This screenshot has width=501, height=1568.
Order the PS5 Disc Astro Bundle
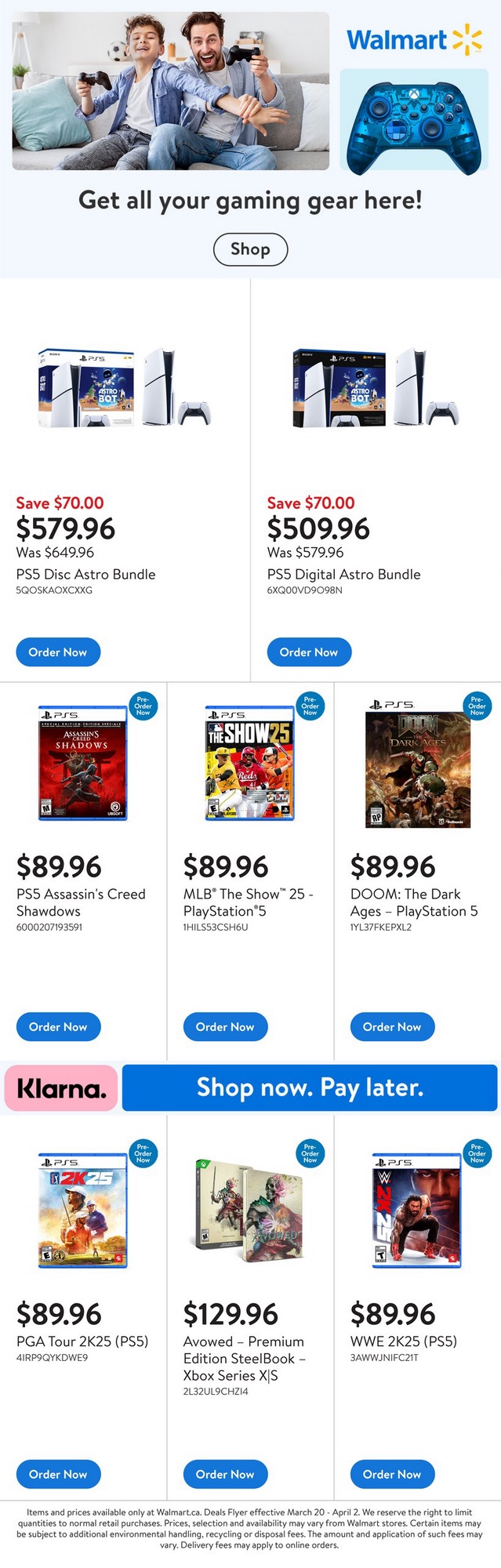(x=58, y=652)
